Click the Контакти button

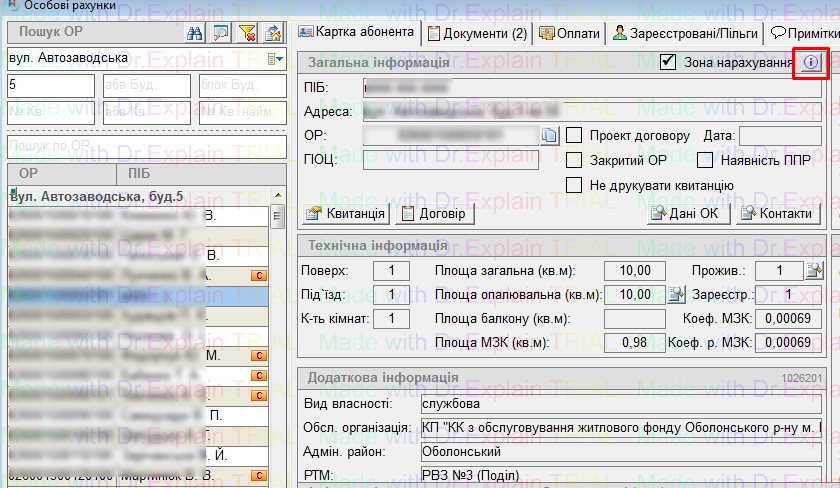coord(775,213)
